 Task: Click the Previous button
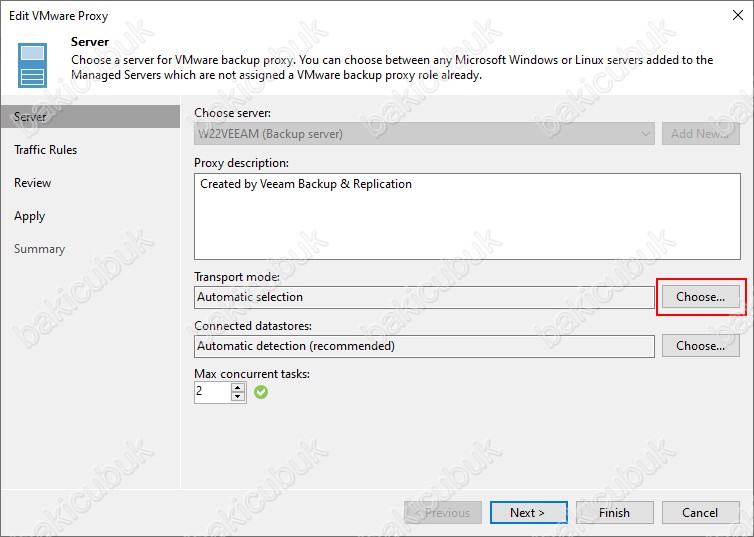click(x=443, y=513)
